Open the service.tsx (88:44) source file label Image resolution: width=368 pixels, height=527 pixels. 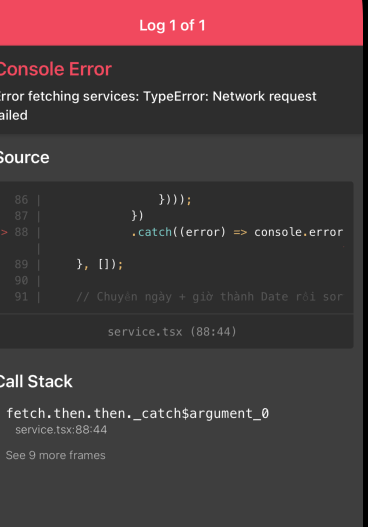tap(172, 332)
